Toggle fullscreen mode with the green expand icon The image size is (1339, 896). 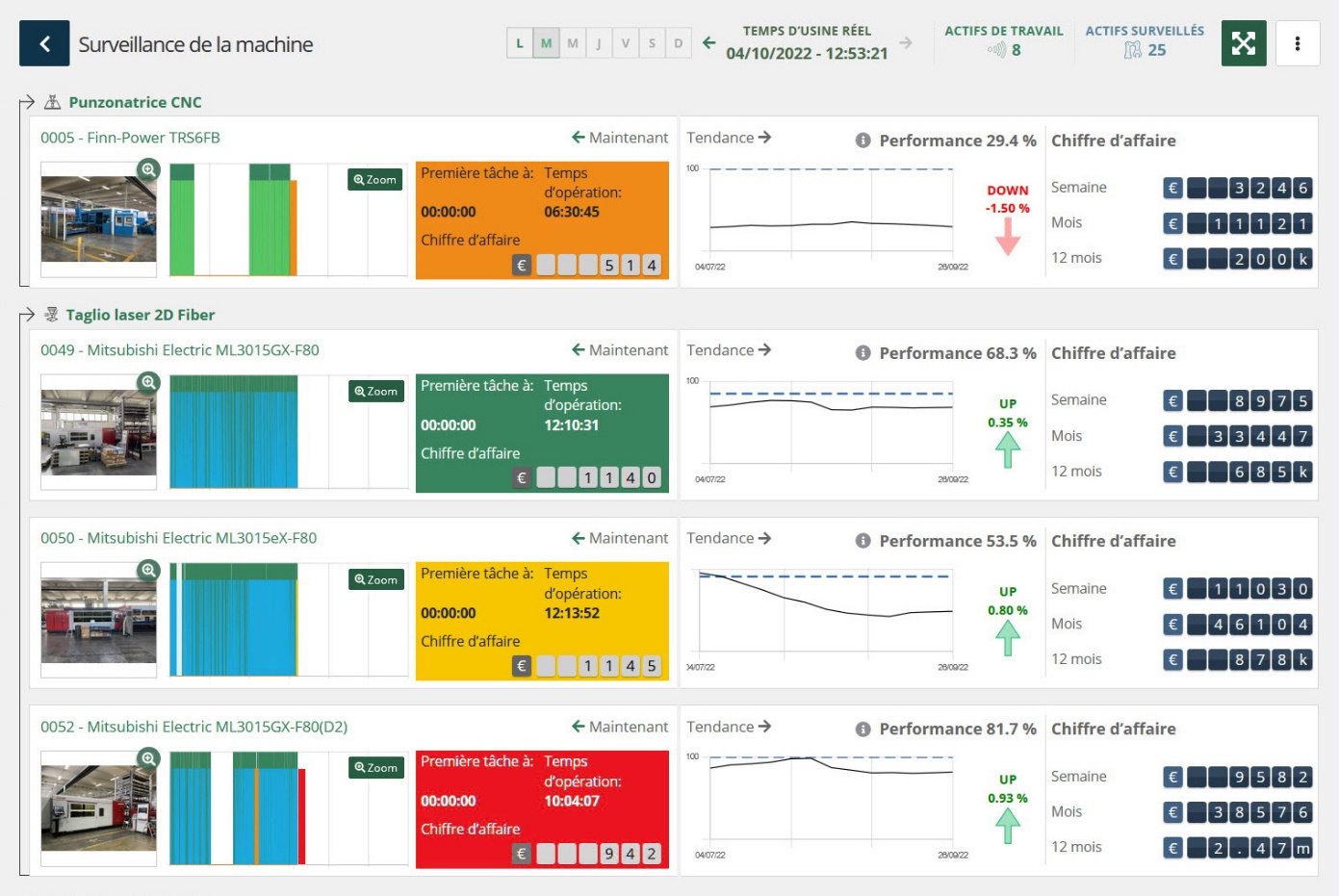1245,42
